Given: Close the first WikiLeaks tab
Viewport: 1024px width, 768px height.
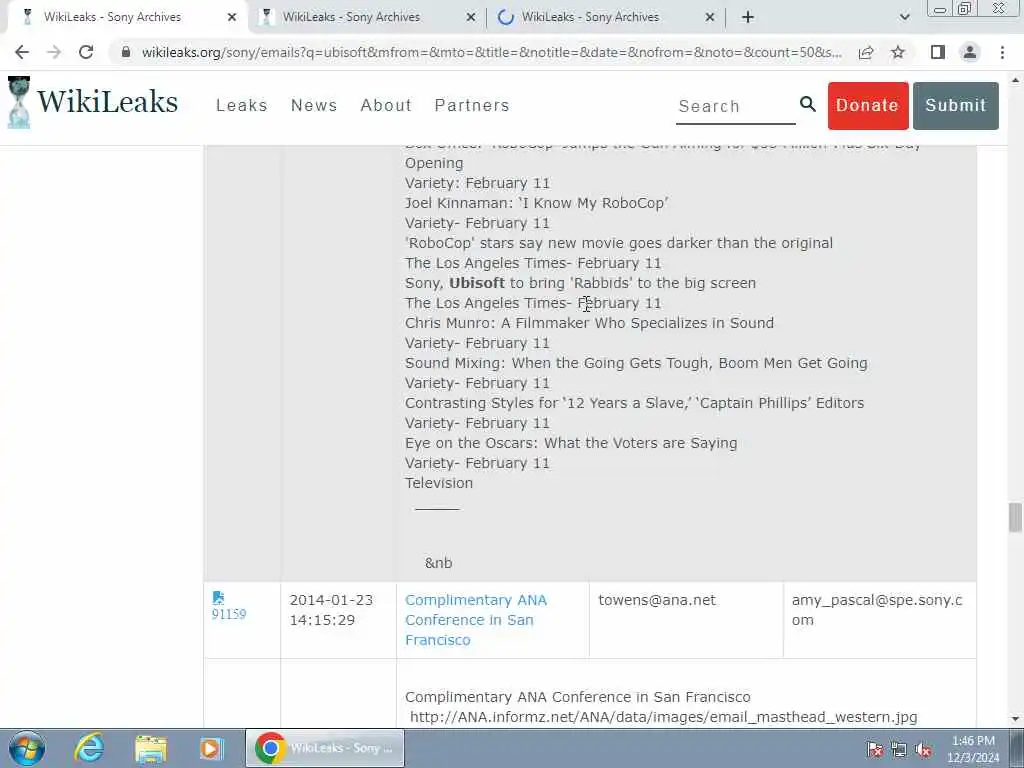Looking at the screenshot, I should (232, 18).
